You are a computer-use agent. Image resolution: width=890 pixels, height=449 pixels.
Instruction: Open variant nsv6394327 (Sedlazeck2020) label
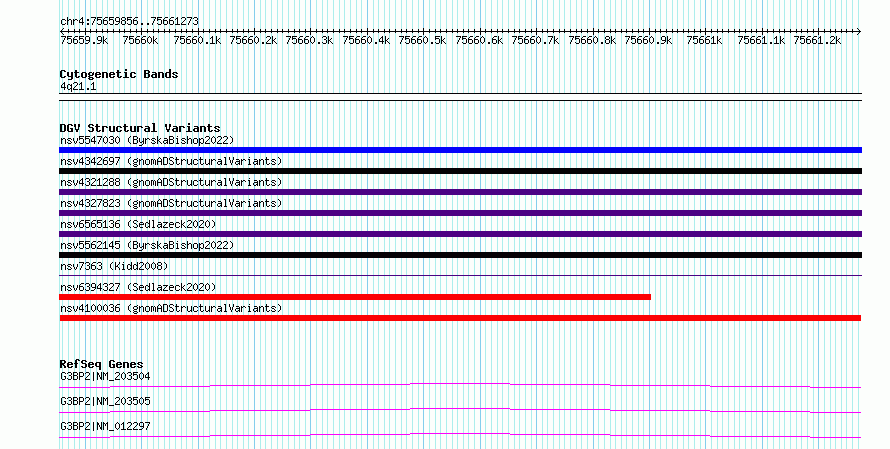coord(138,287)
